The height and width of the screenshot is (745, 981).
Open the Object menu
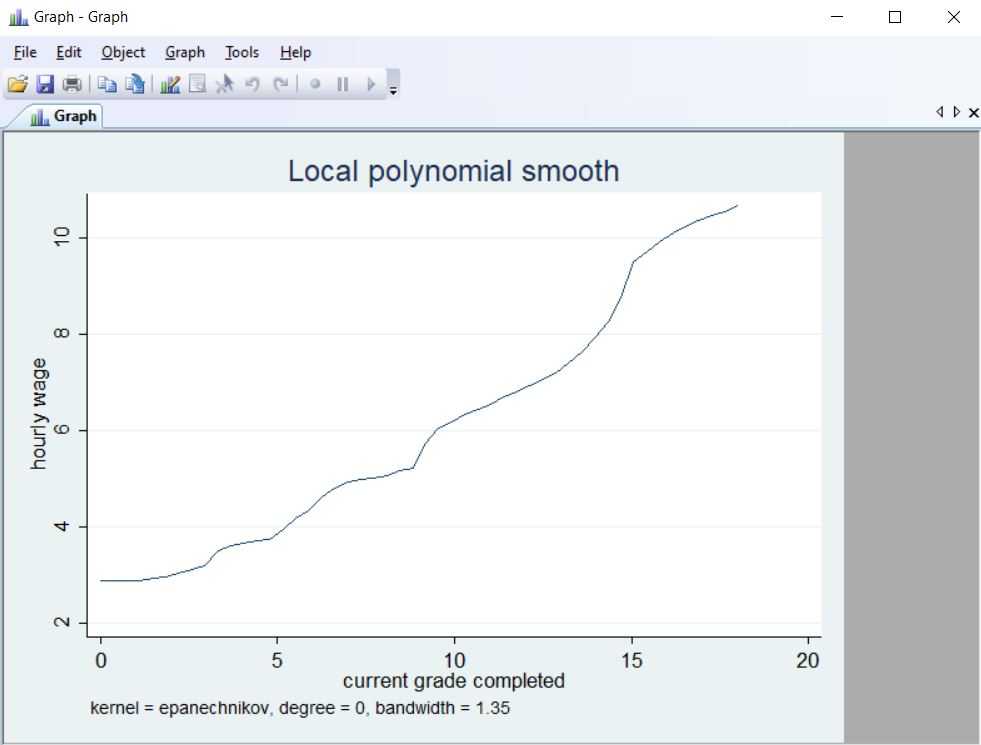[122, 52]
